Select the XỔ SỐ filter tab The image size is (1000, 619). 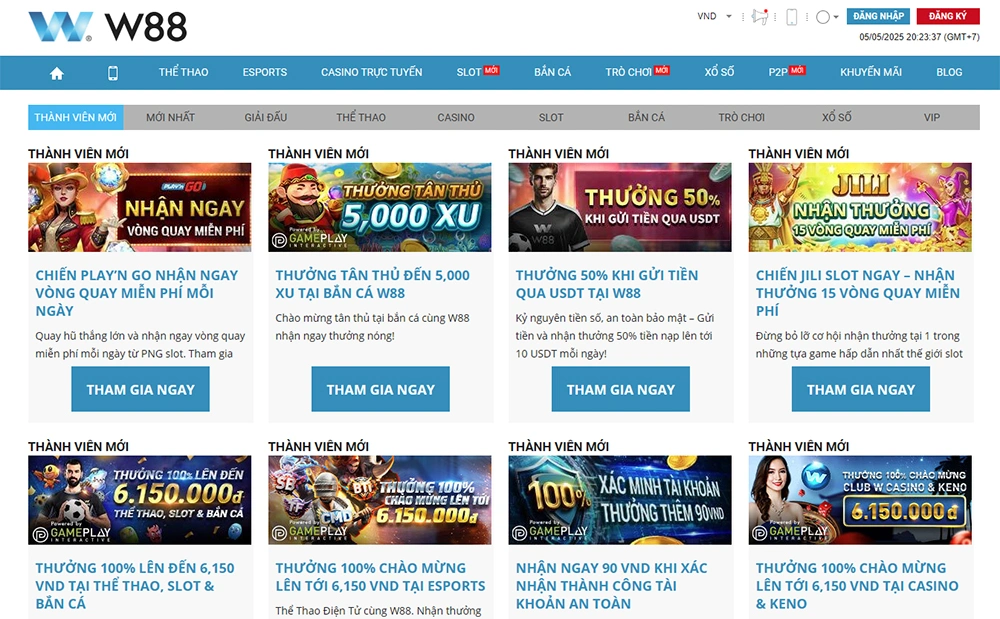[x=837, y=117]
